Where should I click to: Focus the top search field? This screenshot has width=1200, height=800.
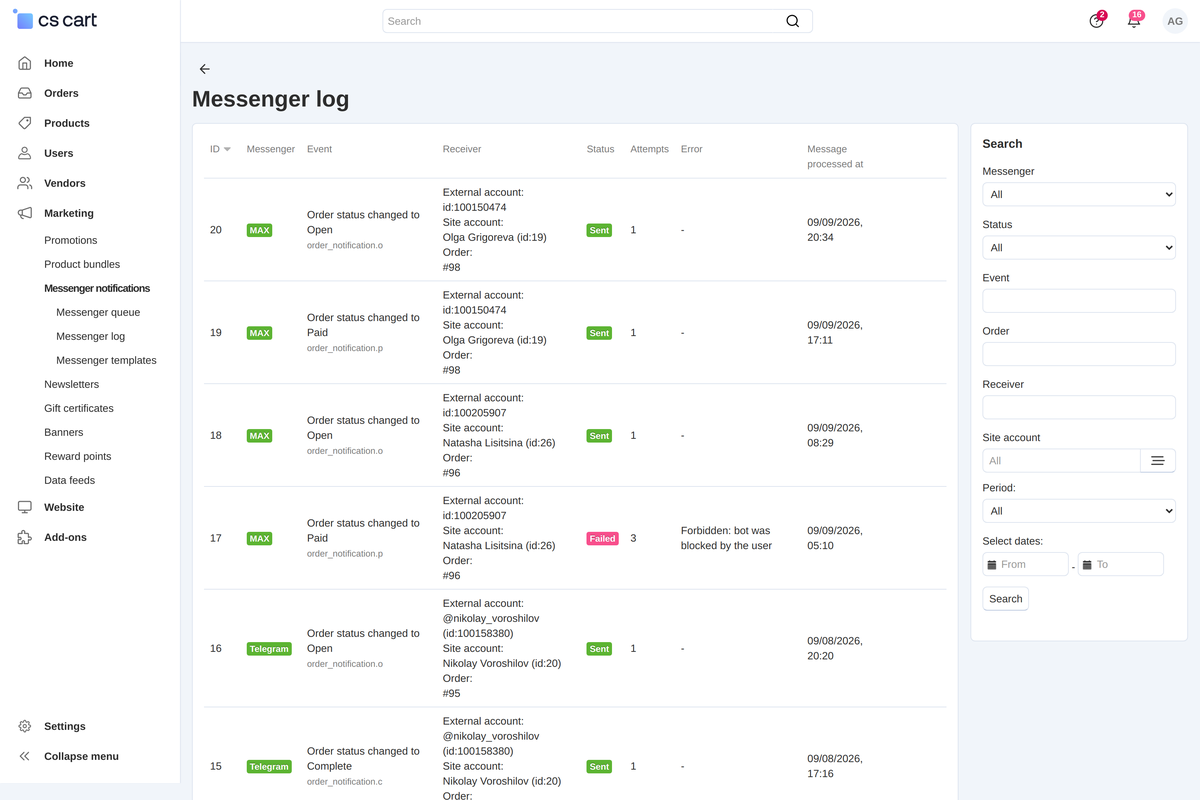tap(597, 21)
